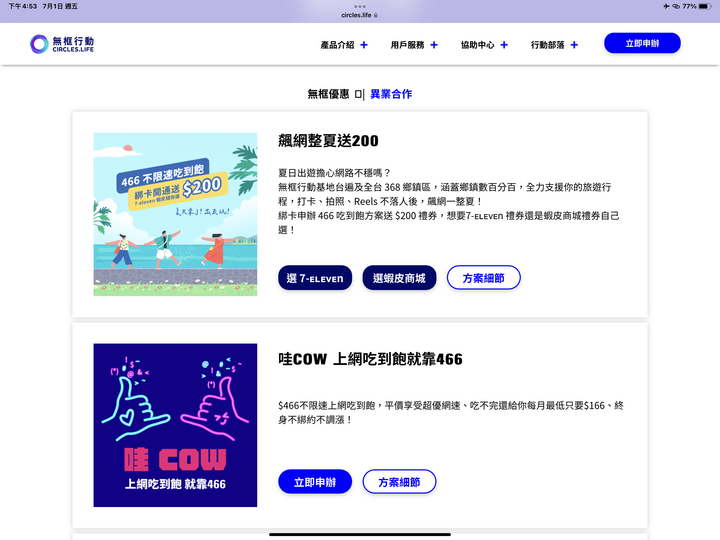Viewport: 720px width, 540px height.
Task: Switch to the 無框優惠 tab
Action: [x=328, y=94]
